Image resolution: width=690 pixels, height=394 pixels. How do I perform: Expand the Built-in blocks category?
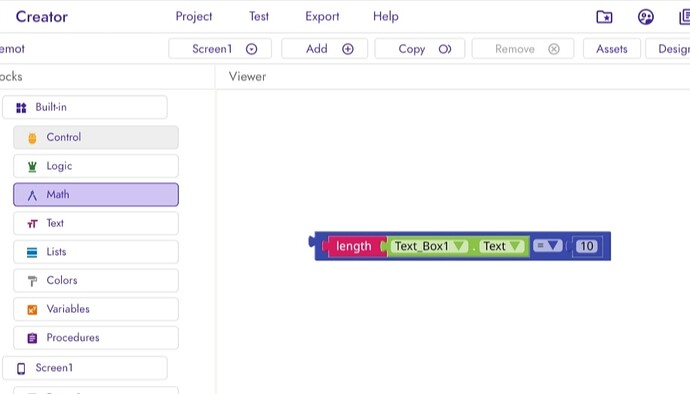(85, 107)
